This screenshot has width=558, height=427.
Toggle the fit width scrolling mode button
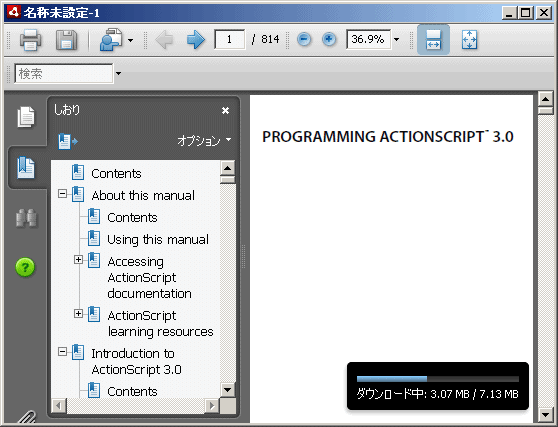(433, 39)
